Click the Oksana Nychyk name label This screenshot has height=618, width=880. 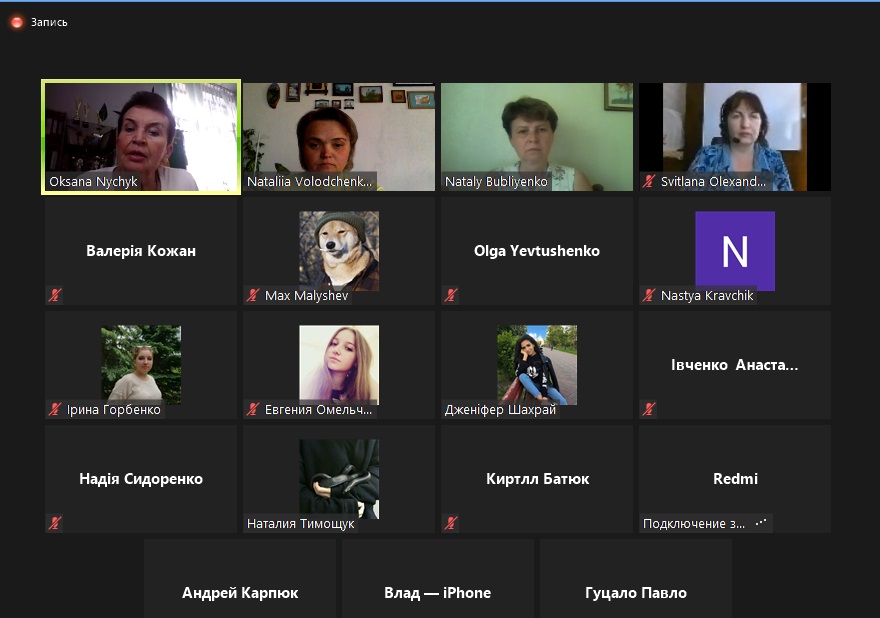93,181
